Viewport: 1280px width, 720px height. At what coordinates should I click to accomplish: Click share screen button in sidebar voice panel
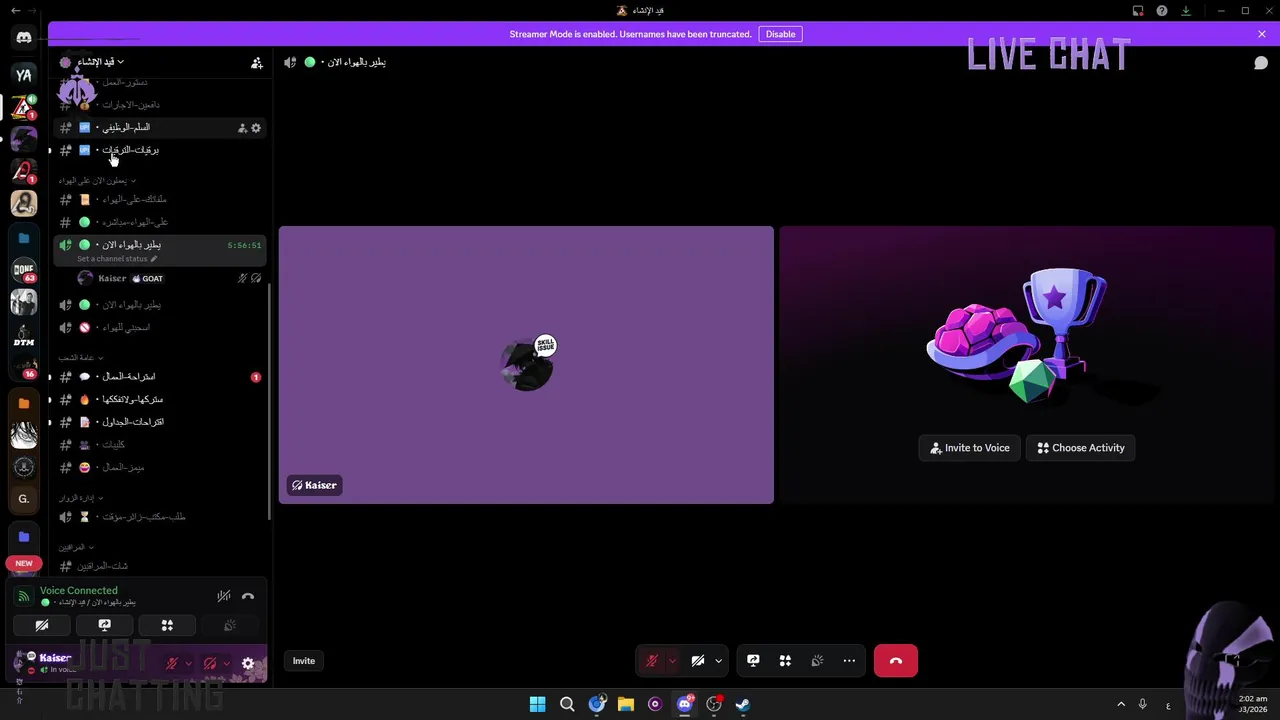point(104,625)
